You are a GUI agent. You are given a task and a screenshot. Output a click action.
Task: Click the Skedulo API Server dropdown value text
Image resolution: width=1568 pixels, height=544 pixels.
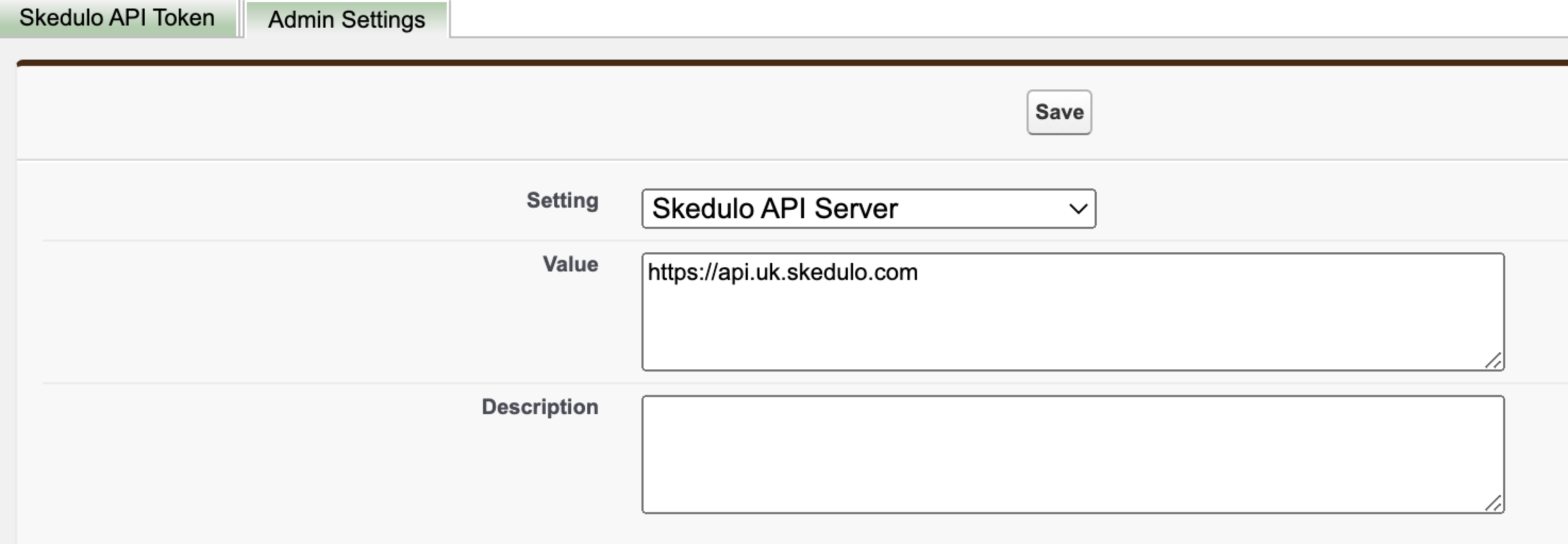[x=774, y=208]
